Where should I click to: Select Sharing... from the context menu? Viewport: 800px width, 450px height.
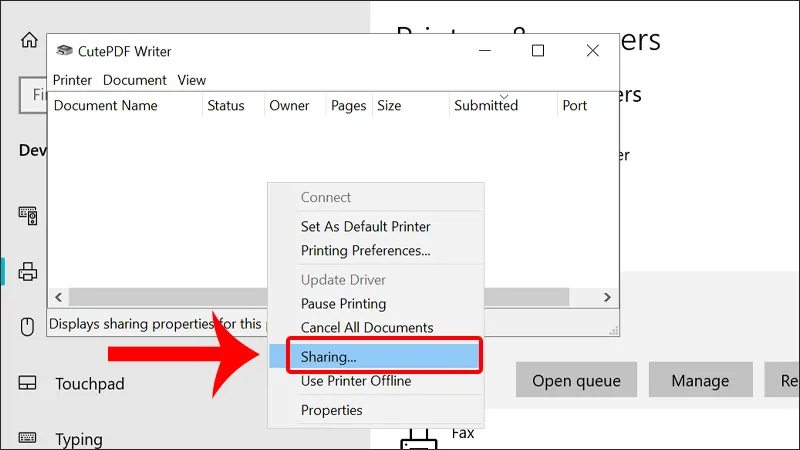pos(328,356)
